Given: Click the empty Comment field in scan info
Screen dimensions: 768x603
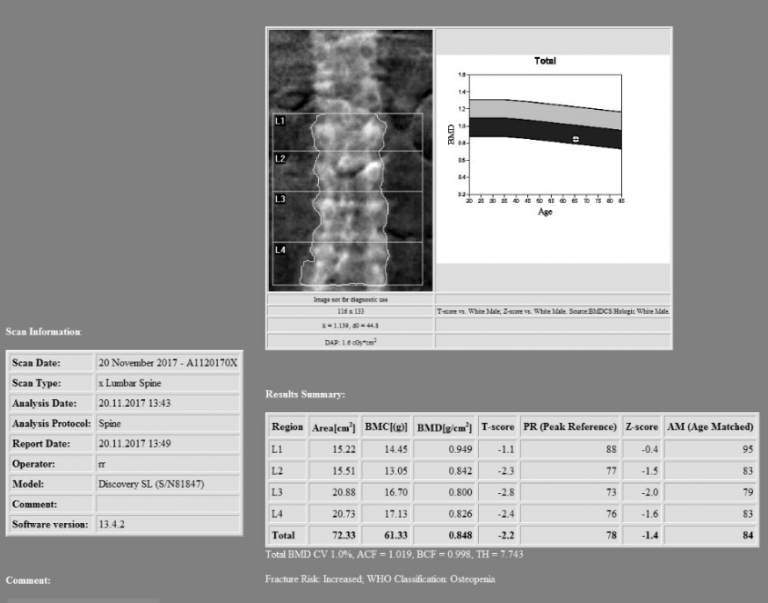Looking at the screenshot, I should [167, 504].
